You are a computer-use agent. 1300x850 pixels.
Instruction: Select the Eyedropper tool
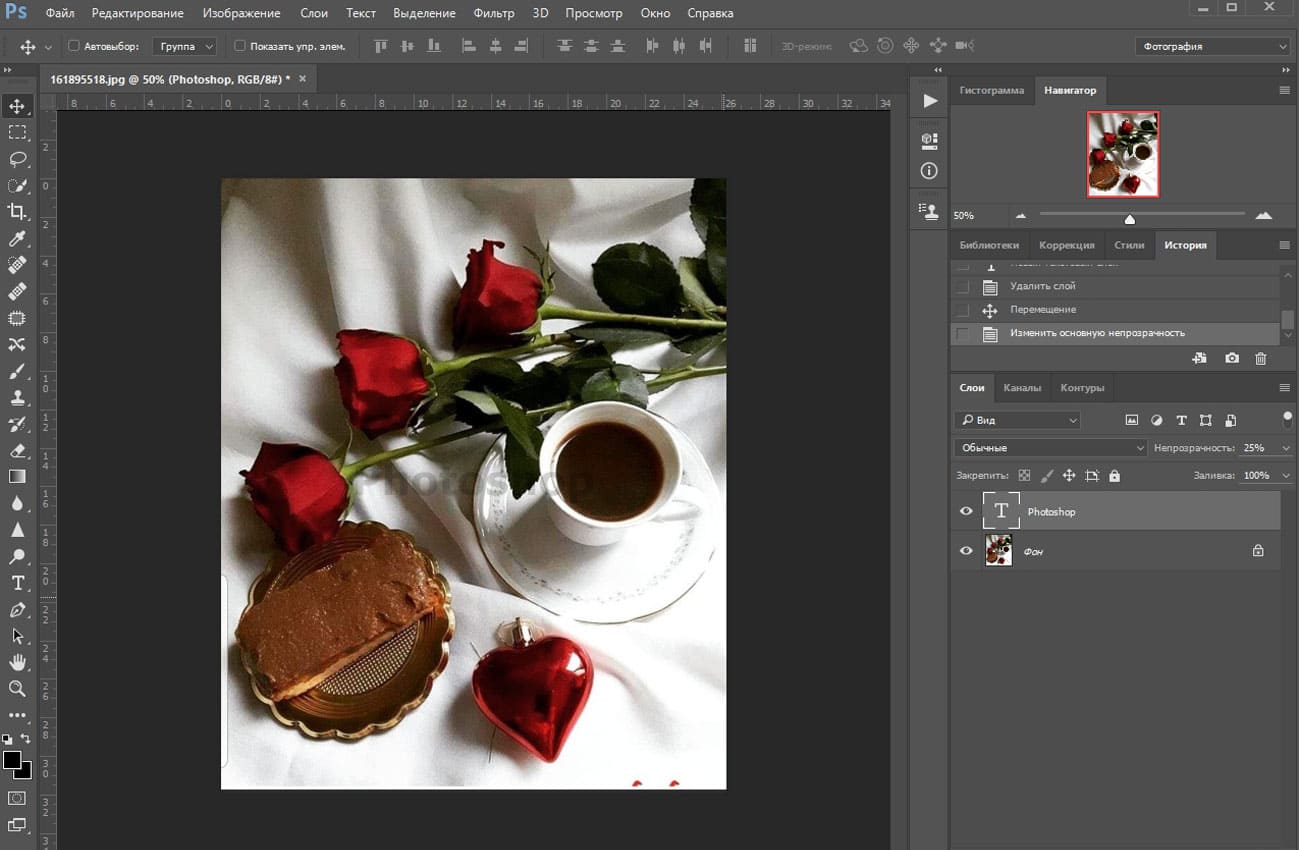pyautogui.click(x=17, y=238)
